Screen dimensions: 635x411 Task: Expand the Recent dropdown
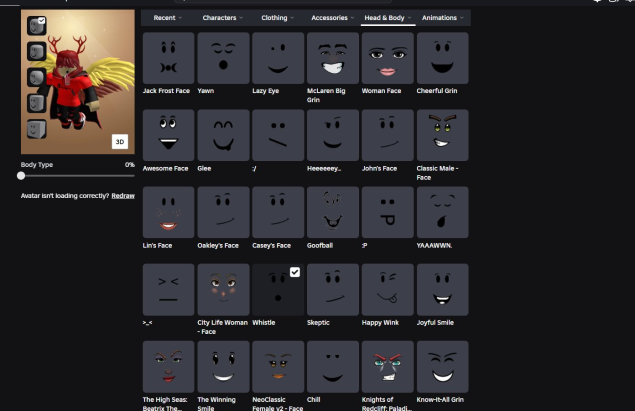point(168,18)
